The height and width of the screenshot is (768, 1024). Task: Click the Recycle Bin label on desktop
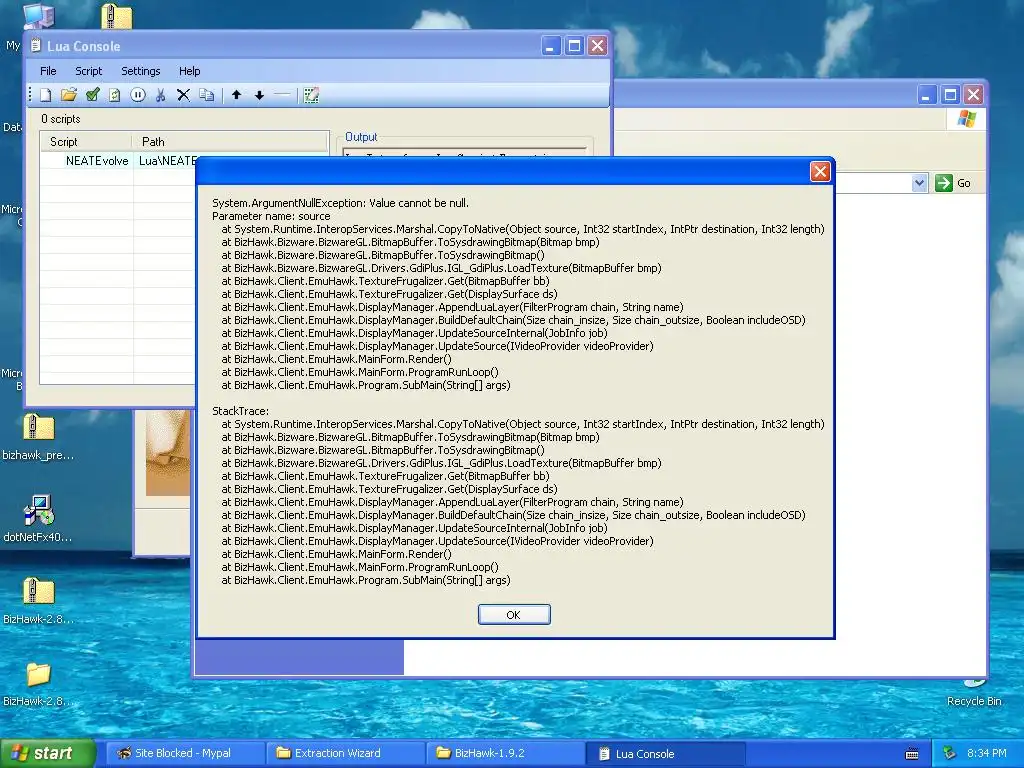[974, 701]
